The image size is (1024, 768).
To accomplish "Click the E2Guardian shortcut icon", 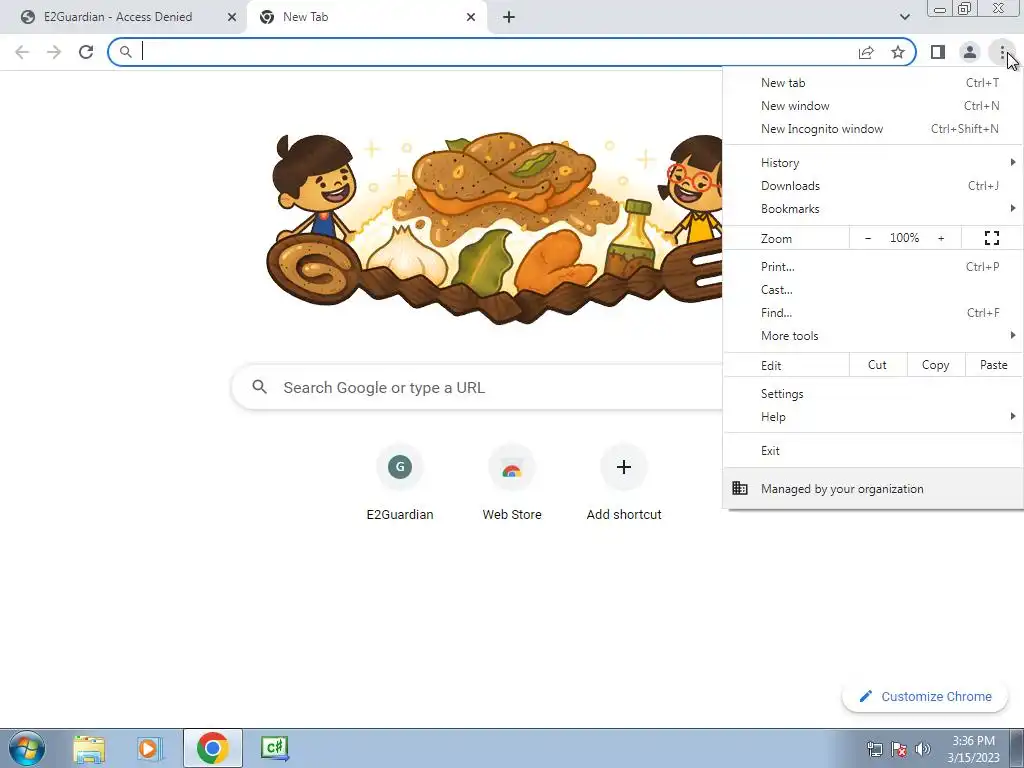I will (x=400, y=467).
